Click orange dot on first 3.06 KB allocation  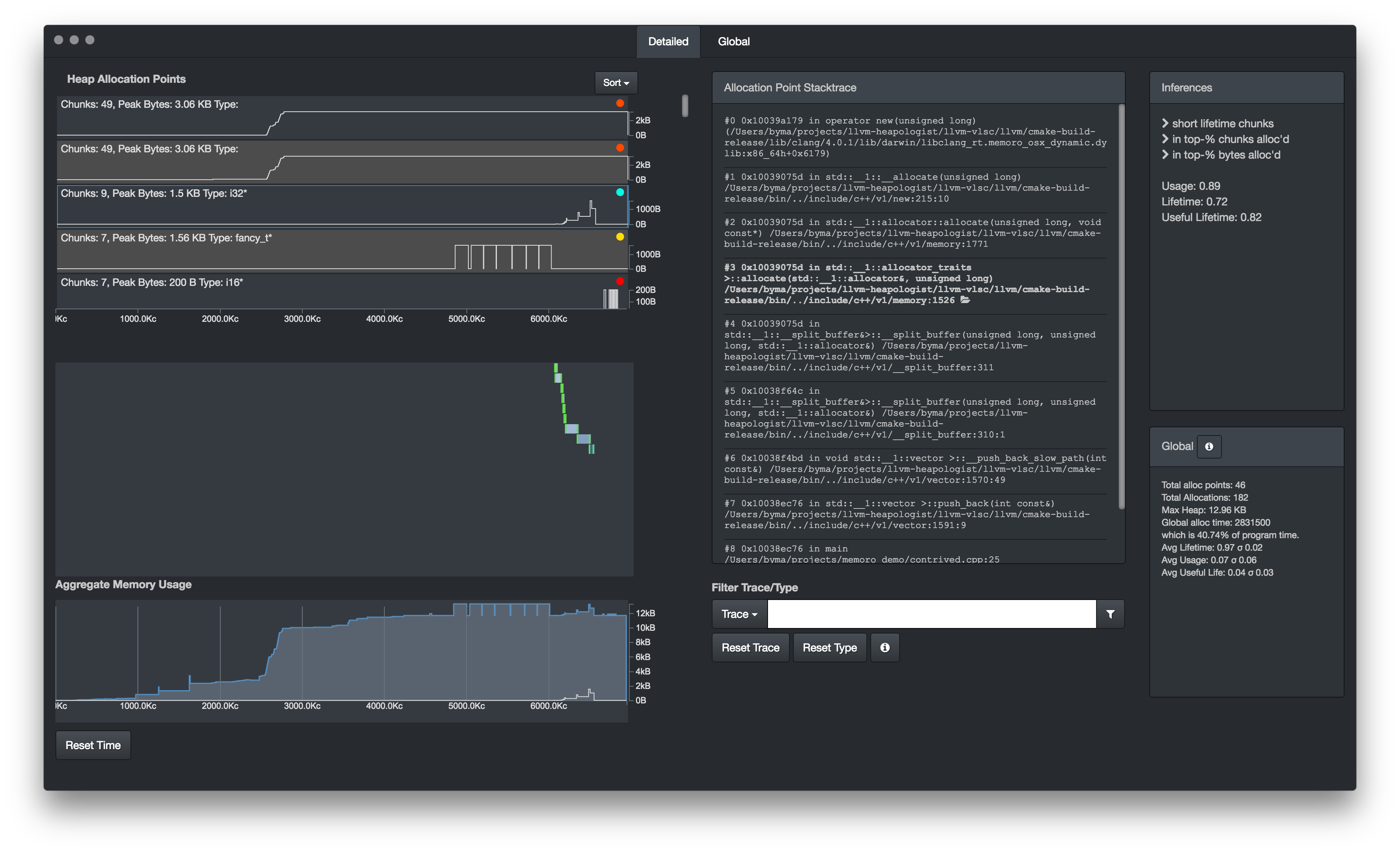click(x=620, y=104)
